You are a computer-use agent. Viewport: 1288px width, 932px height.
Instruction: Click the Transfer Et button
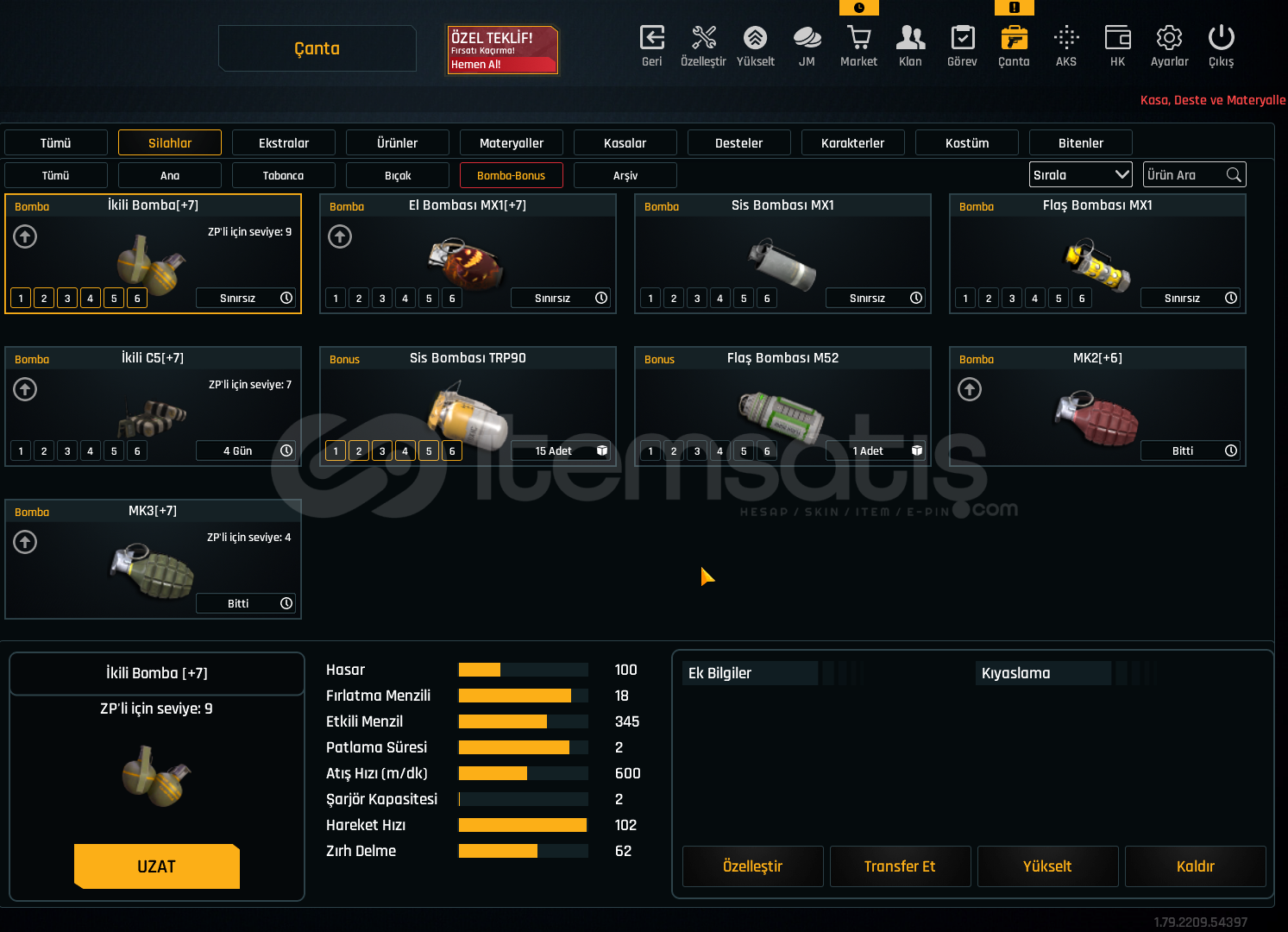(x=900, y=866)
